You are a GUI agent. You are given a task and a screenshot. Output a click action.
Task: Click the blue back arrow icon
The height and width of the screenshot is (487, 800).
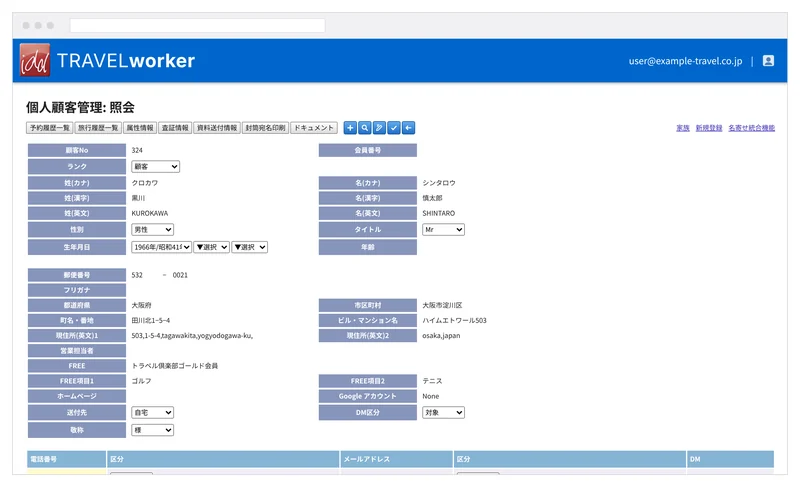click(408, 128)
